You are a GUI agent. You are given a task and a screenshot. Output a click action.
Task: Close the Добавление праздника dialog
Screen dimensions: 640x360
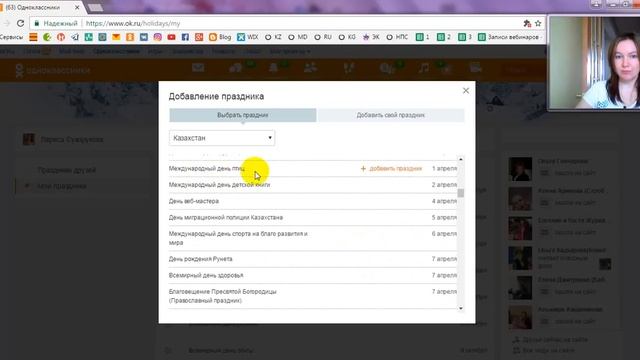466,91
